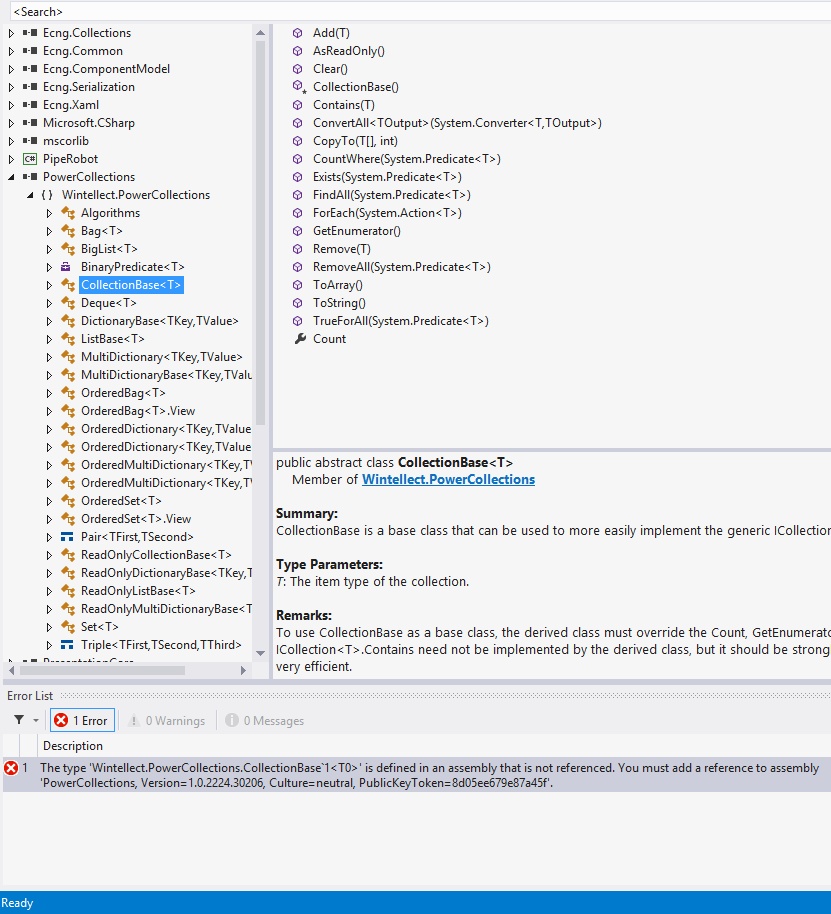Image resolution: width=831 pixels, height=914 pixels.
Task: Toggle the 0 Warnings filter button
Action: 166,720
